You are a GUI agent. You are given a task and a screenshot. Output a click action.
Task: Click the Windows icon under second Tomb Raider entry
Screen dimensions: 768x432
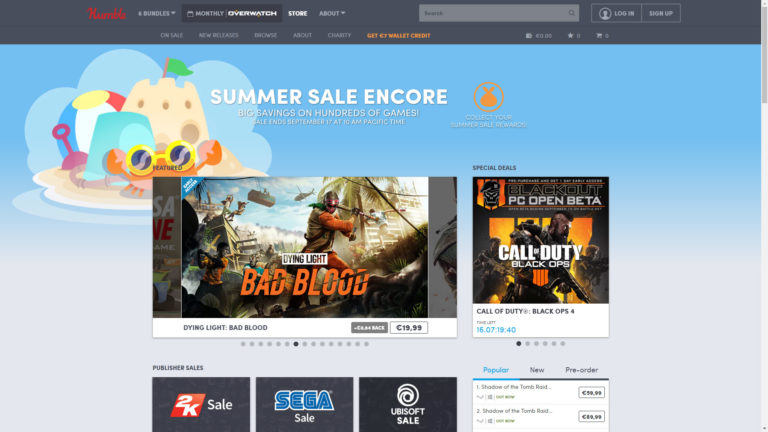click(490, 421)
